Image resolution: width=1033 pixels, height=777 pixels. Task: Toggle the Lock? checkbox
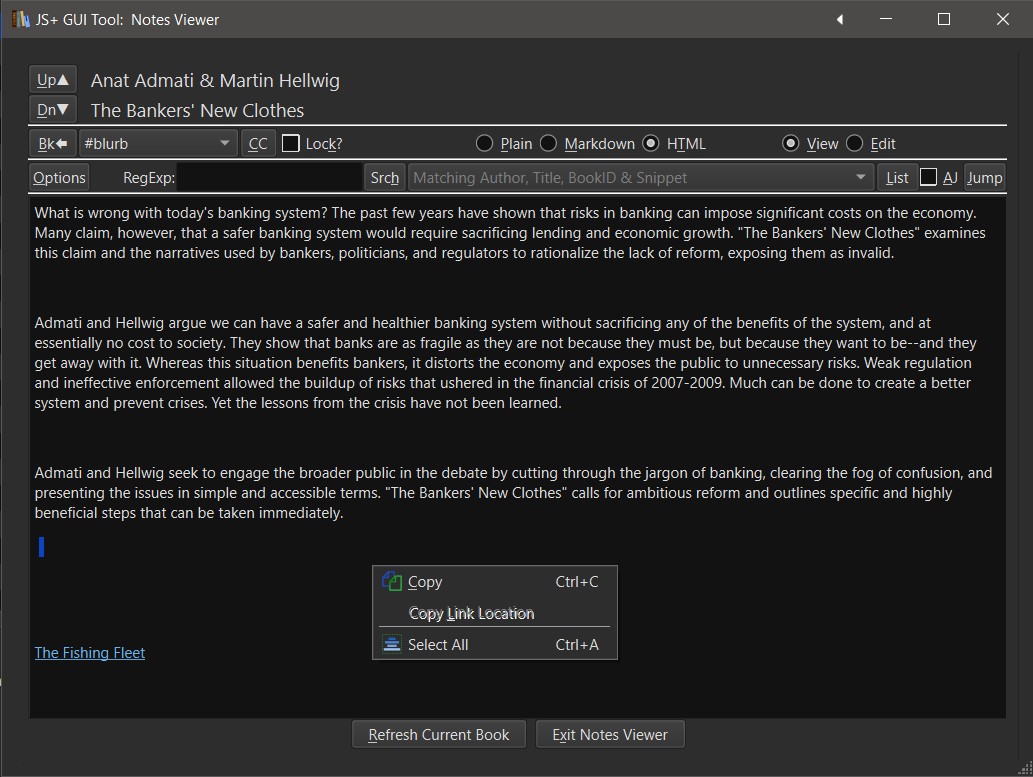pos(291,143)
